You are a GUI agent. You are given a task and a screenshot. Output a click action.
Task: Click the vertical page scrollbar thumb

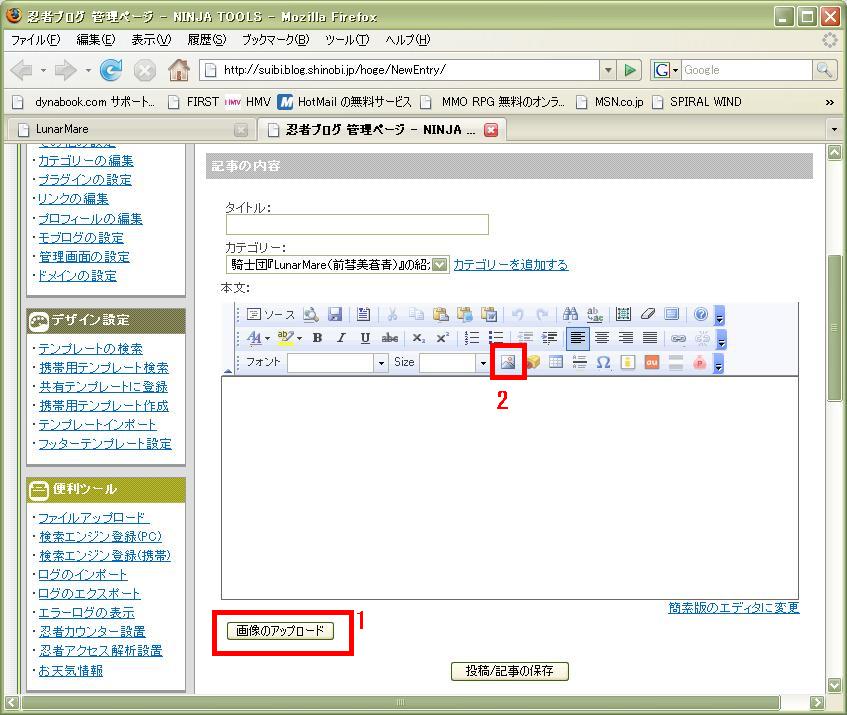(x=835, y=328)
